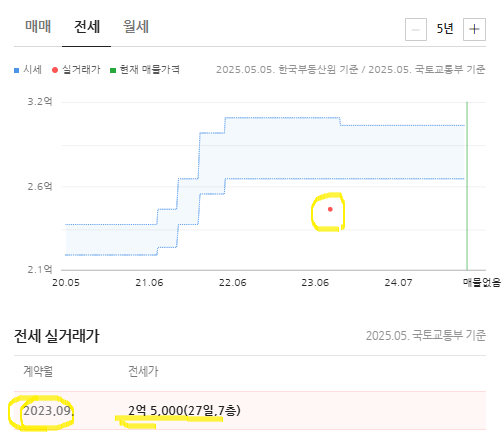The height and width of the screenshot is (437, 502).
Task: Select the 전세 tab
Action: (87, 27)
